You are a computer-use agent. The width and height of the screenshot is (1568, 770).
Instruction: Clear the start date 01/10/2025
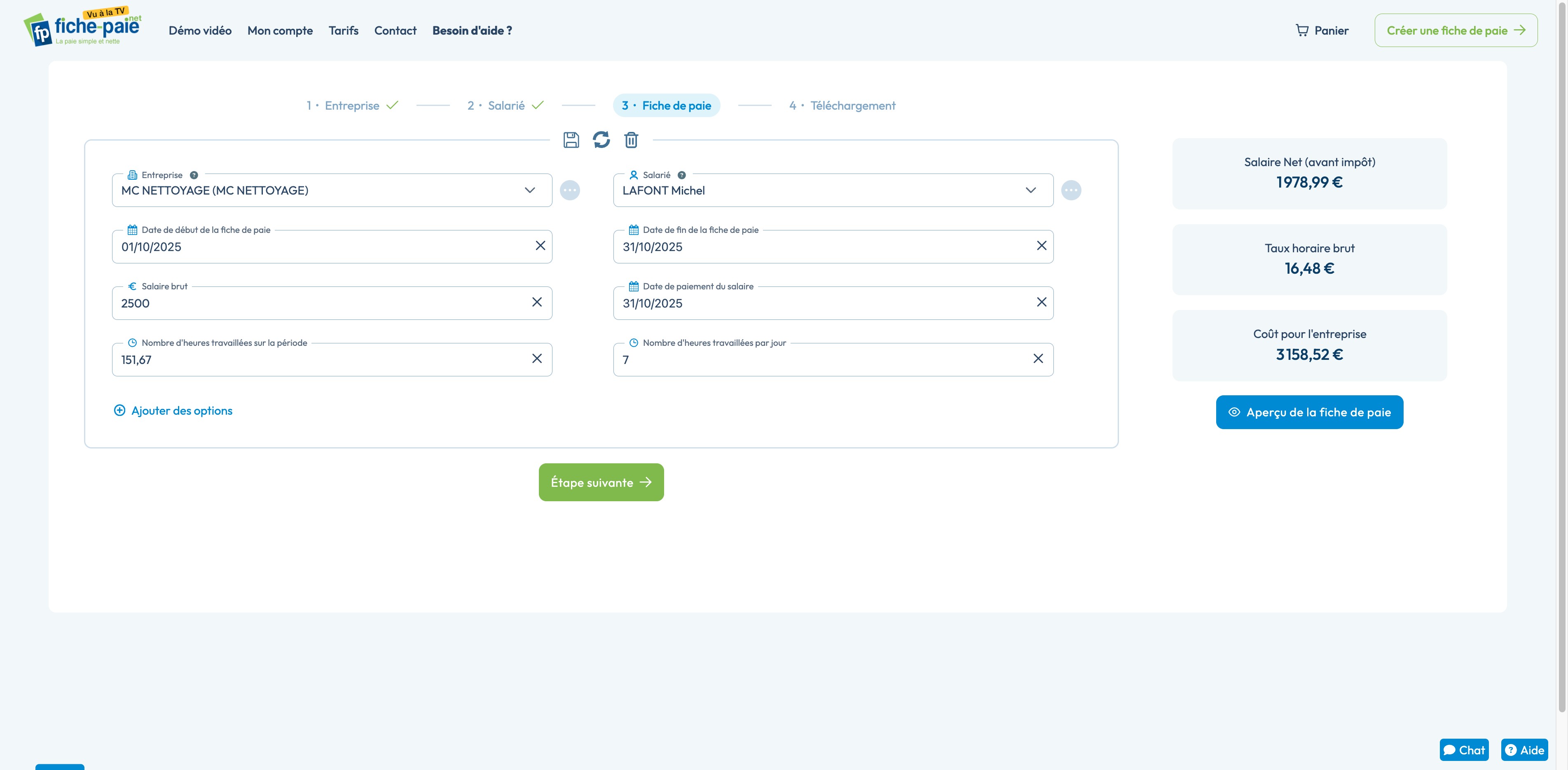(x=540, y=246)
